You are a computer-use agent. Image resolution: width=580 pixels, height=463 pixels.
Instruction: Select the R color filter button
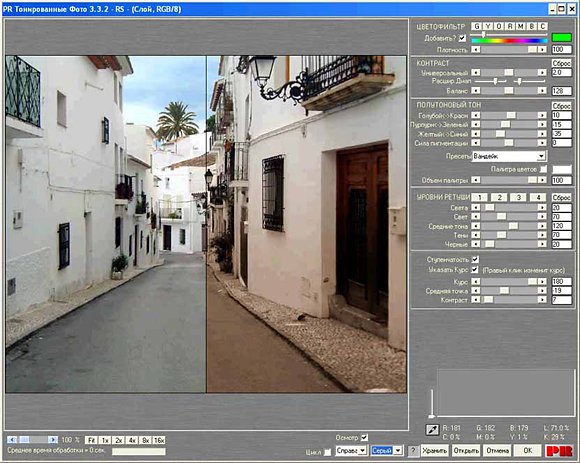510,26
